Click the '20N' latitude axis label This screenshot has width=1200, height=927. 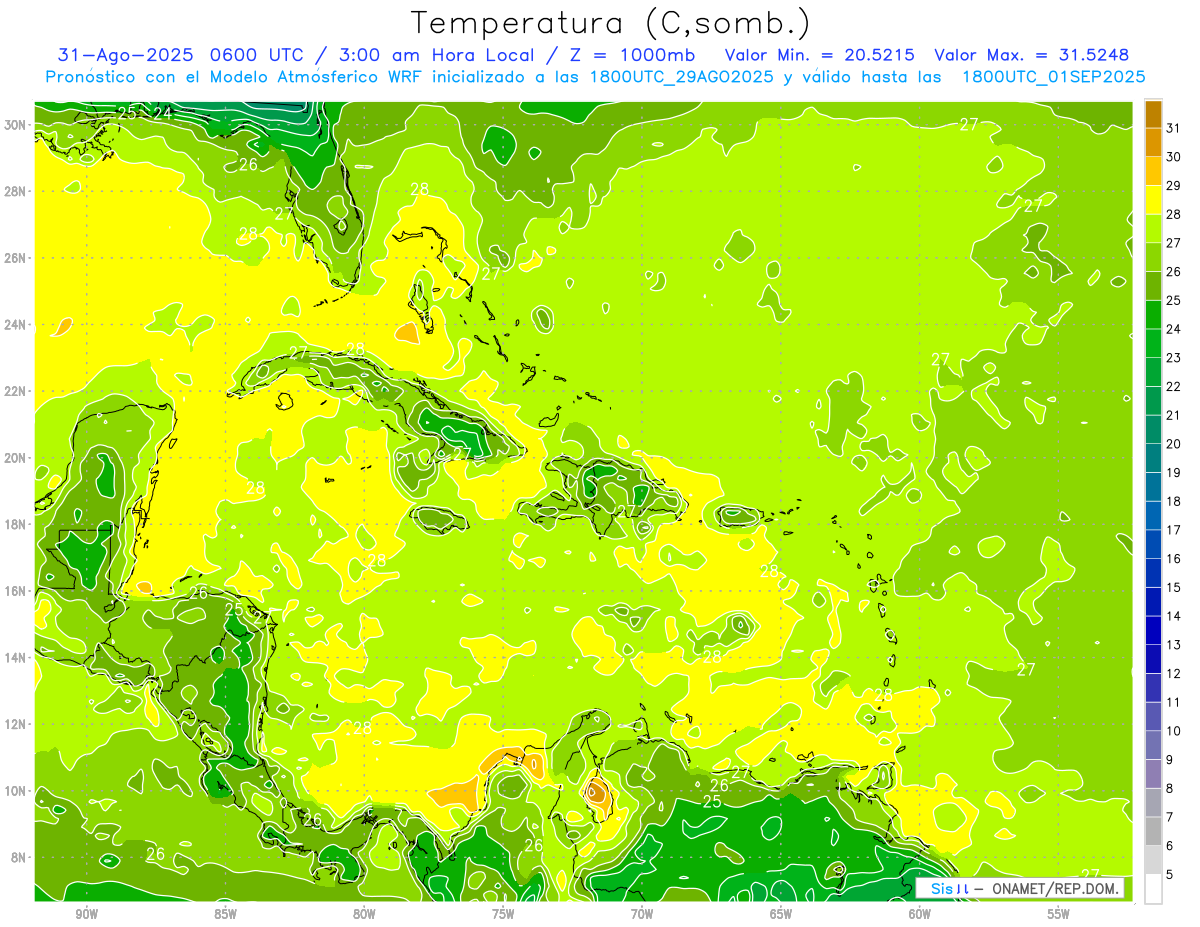click(x=16, y=458)
